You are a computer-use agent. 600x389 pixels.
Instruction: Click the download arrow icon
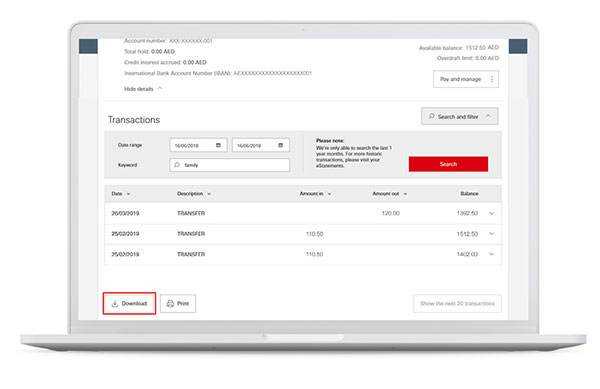pos(114,304)
